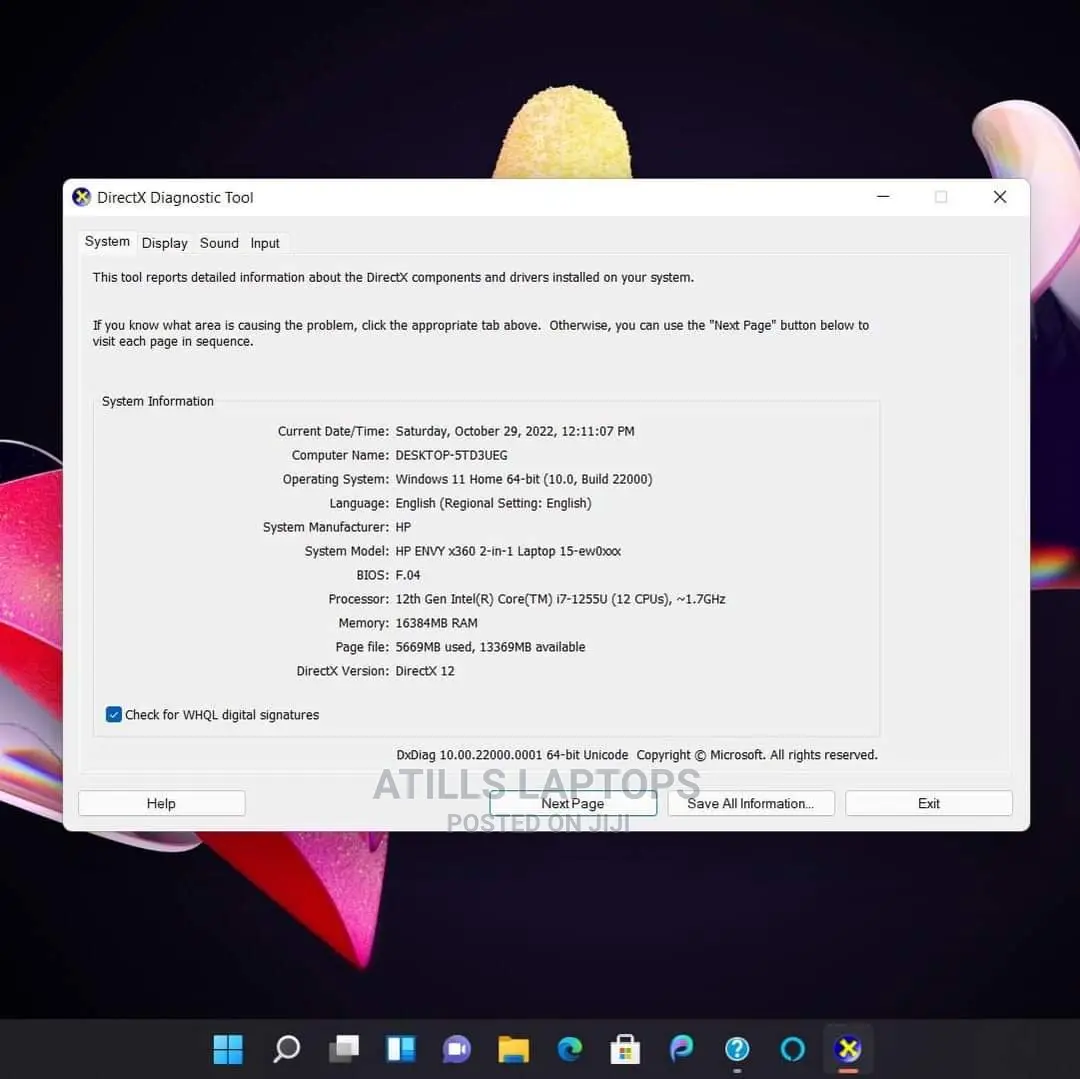Launch Microsoft Edge from taskbar
The image size is (1080, 1079).
click(570, 1049)
